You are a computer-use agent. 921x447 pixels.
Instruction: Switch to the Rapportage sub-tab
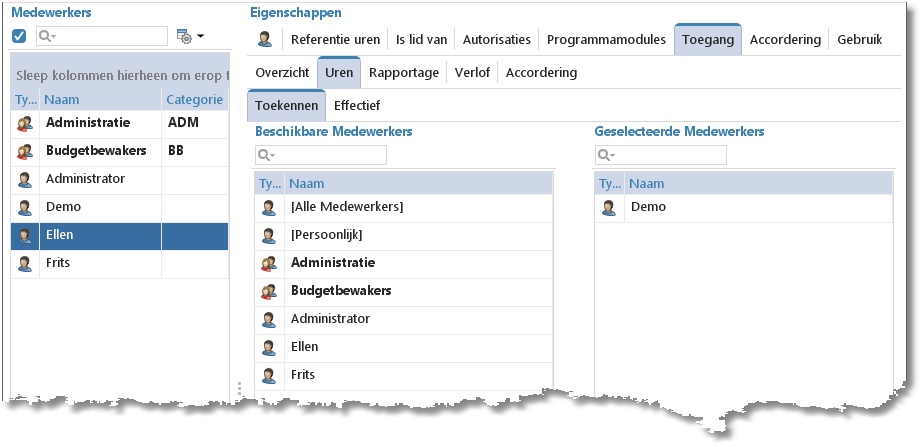click(x=404, y=73)
